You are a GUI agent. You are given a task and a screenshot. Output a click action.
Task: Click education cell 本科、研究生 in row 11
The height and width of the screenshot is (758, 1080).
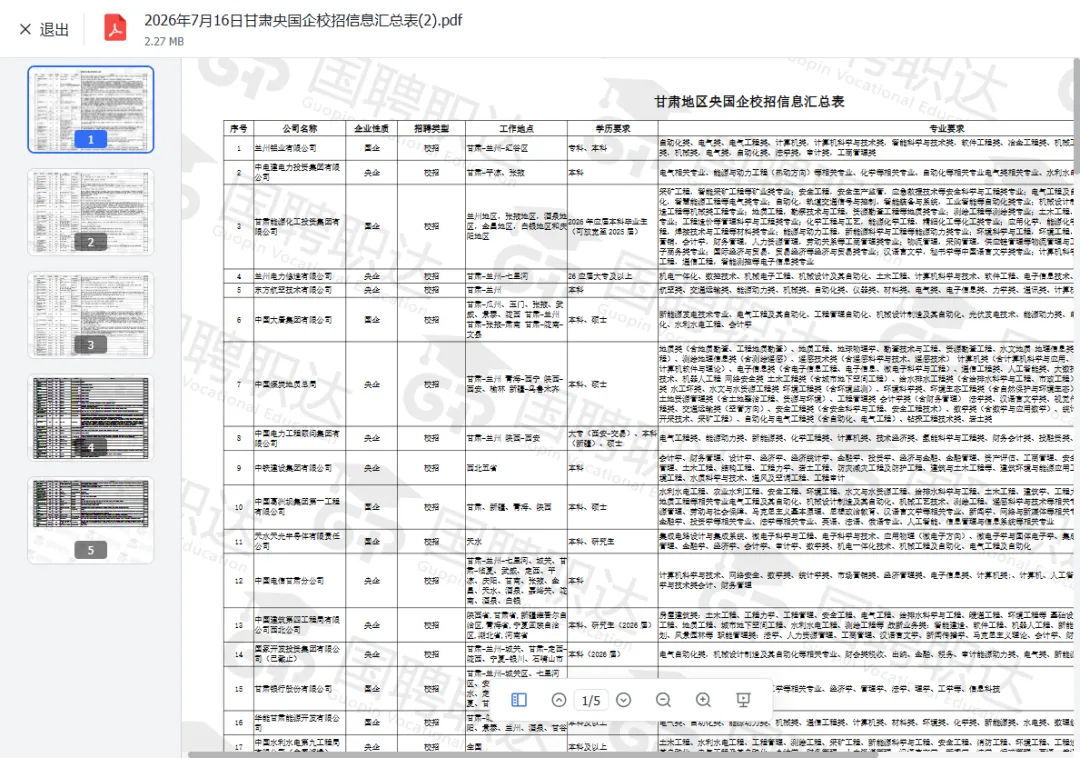coord(612,541)
